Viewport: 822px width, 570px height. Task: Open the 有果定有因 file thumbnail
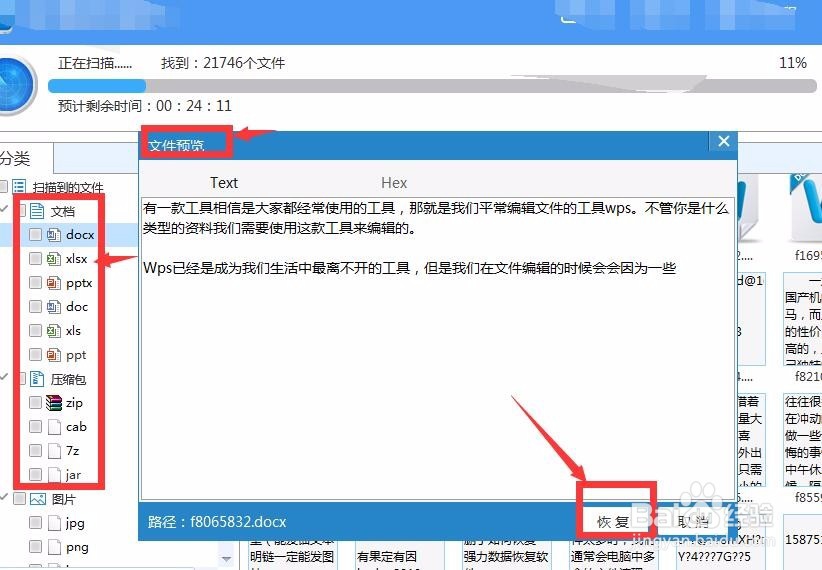pos(398,555)
